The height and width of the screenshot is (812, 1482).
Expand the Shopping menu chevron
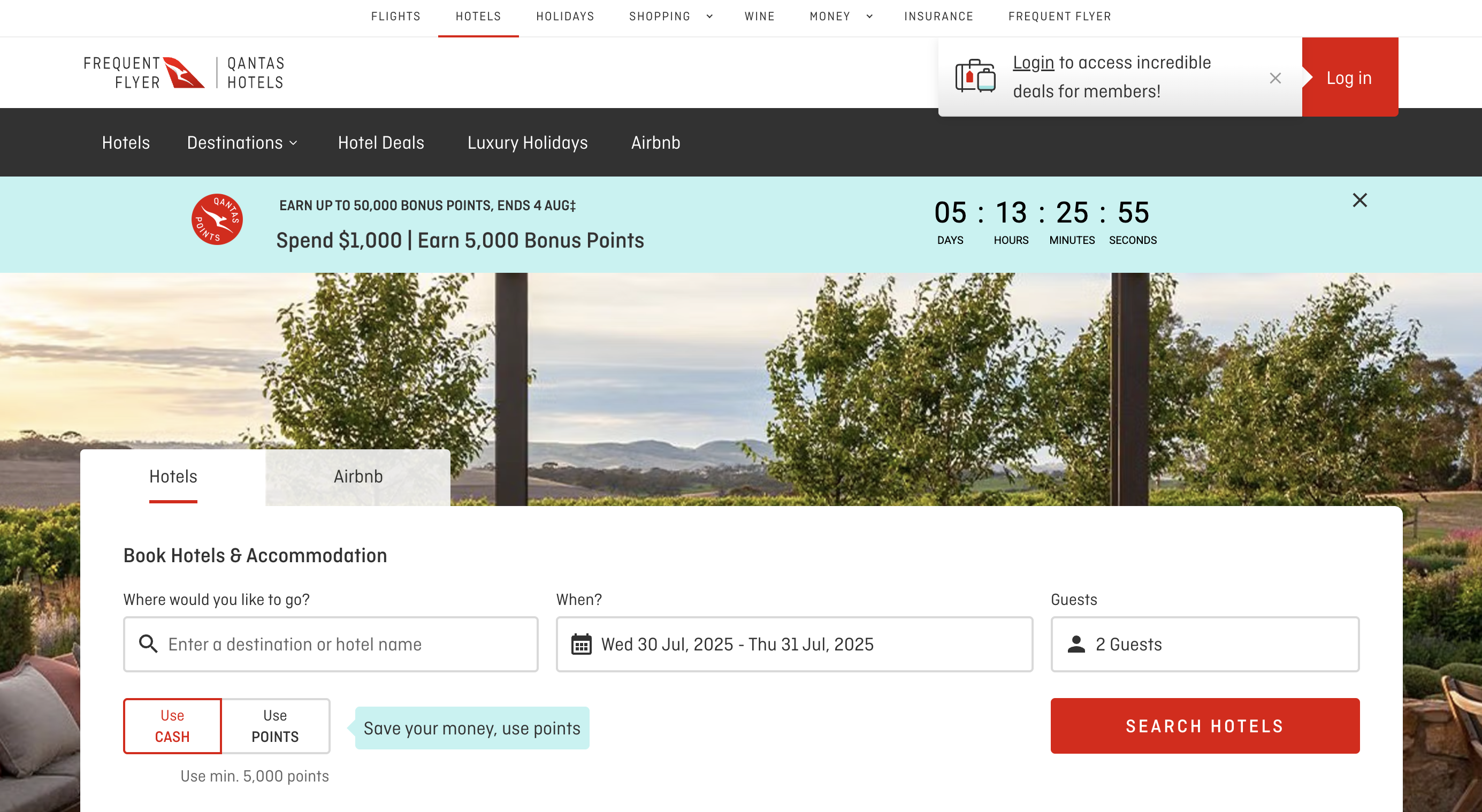709,17
